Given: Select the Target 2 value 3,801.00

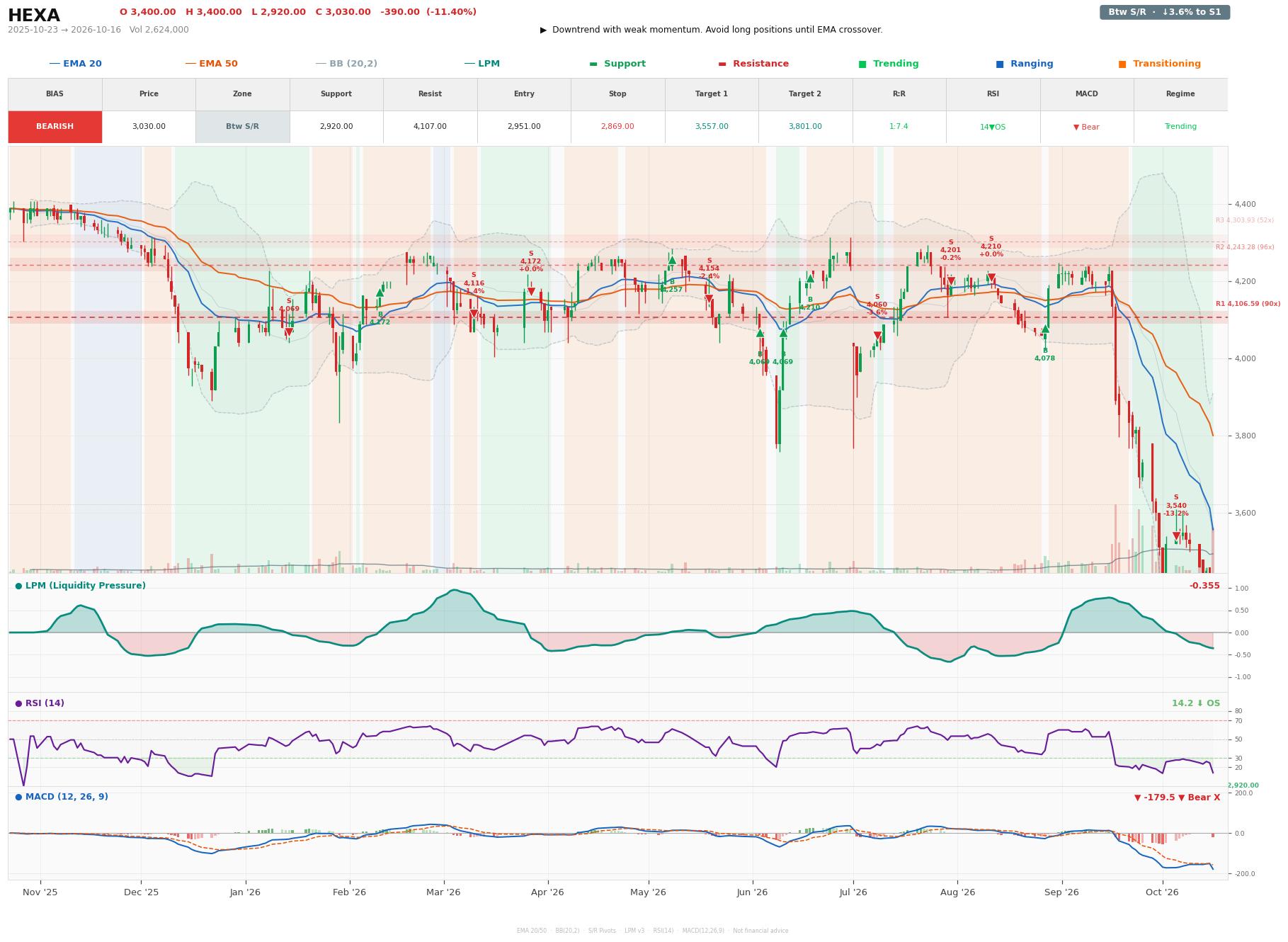Looking at the screenshot, I should coord(805,127).
